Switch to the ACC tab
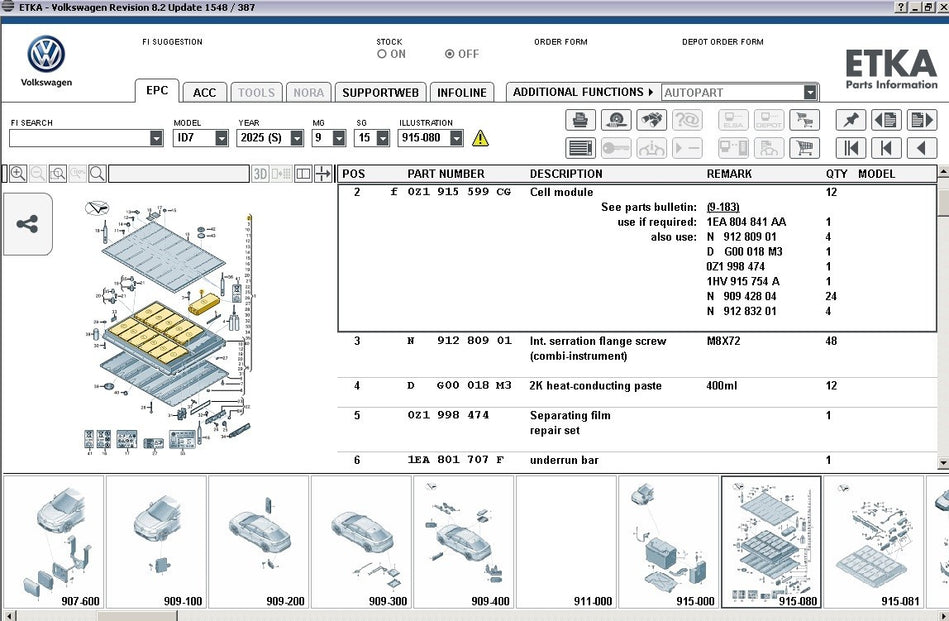This screenshot has width=949, height=621. coord(204,92)
